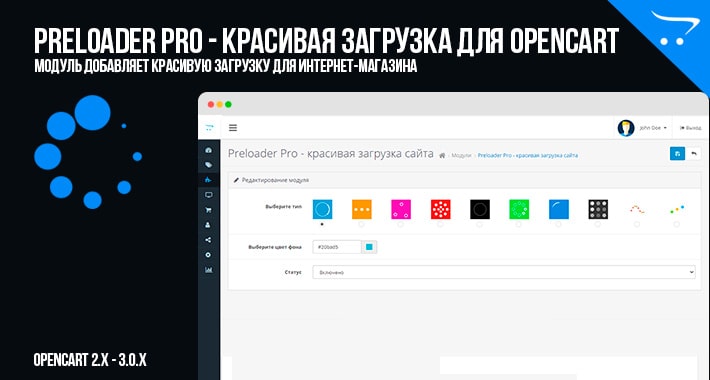The height and width of the screenshot is (380, 710).
Task: Click the Выберите тип label
Action: (x=283, y=207)
